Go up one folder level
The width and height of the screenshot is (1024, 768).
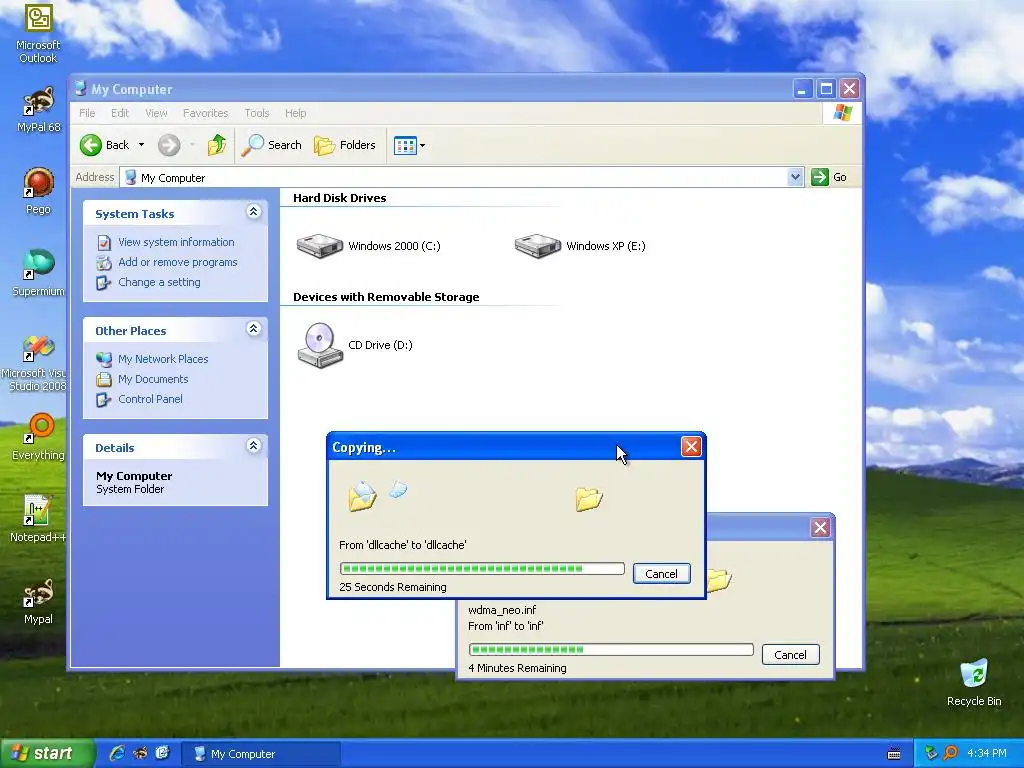[217, 145]
